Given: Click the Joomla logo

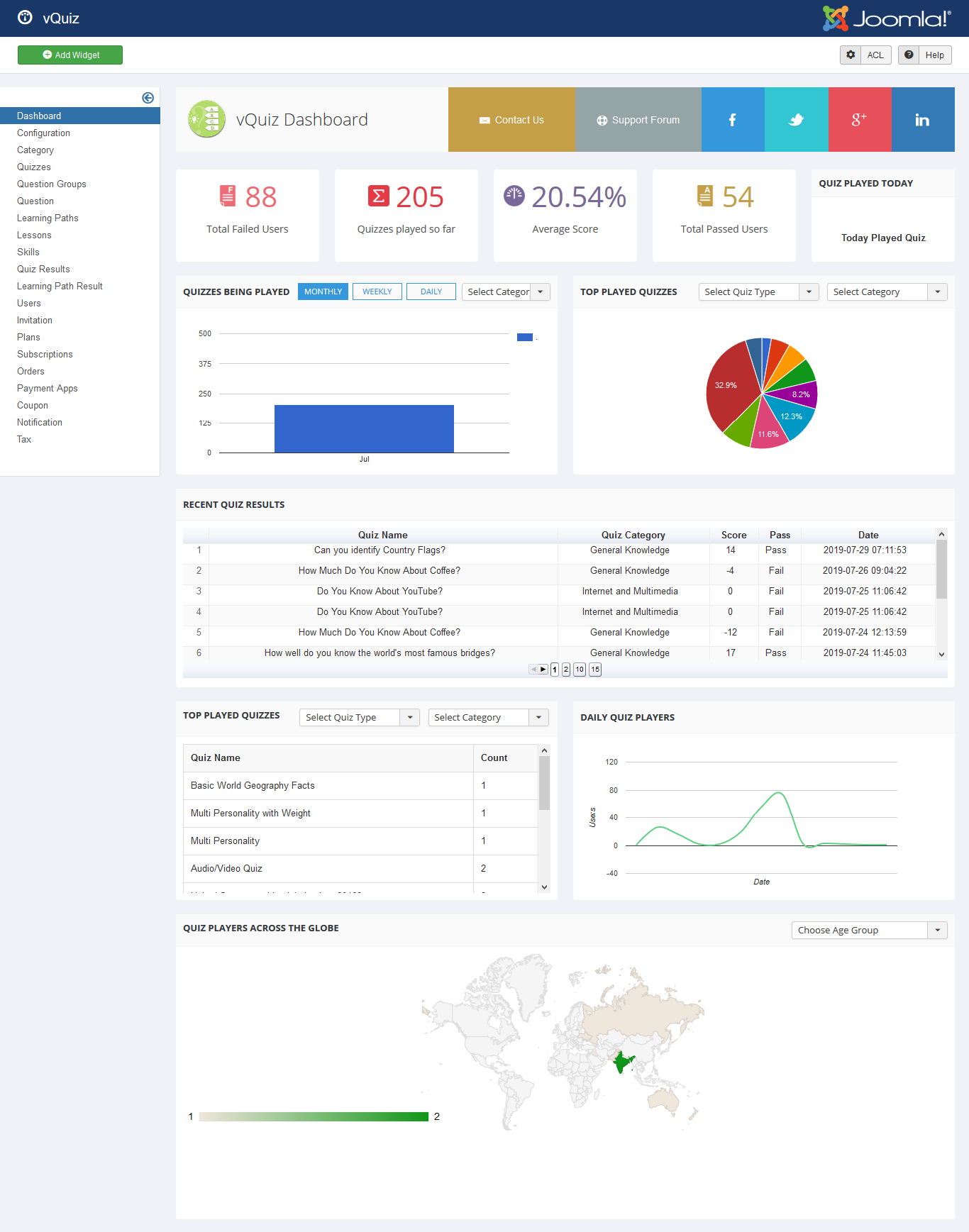Looking at the screenshot, I should pos(886,18).
